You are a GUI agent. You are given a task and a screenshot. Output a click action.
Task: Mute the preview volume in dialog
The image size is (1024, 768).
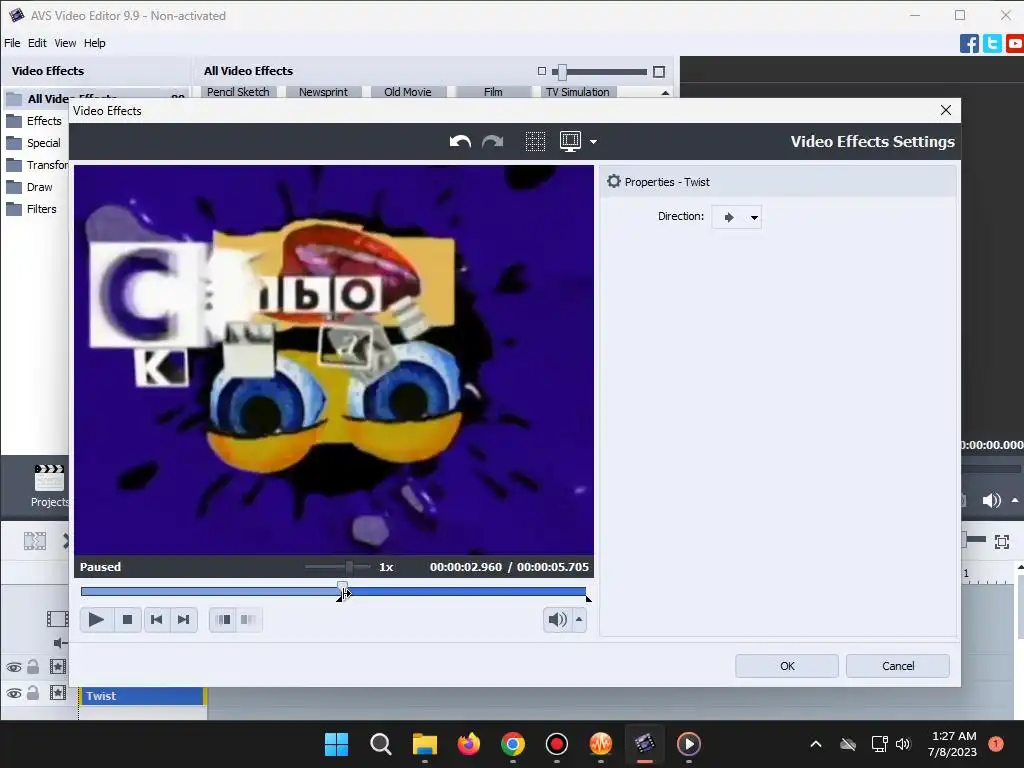pos(557,620)
